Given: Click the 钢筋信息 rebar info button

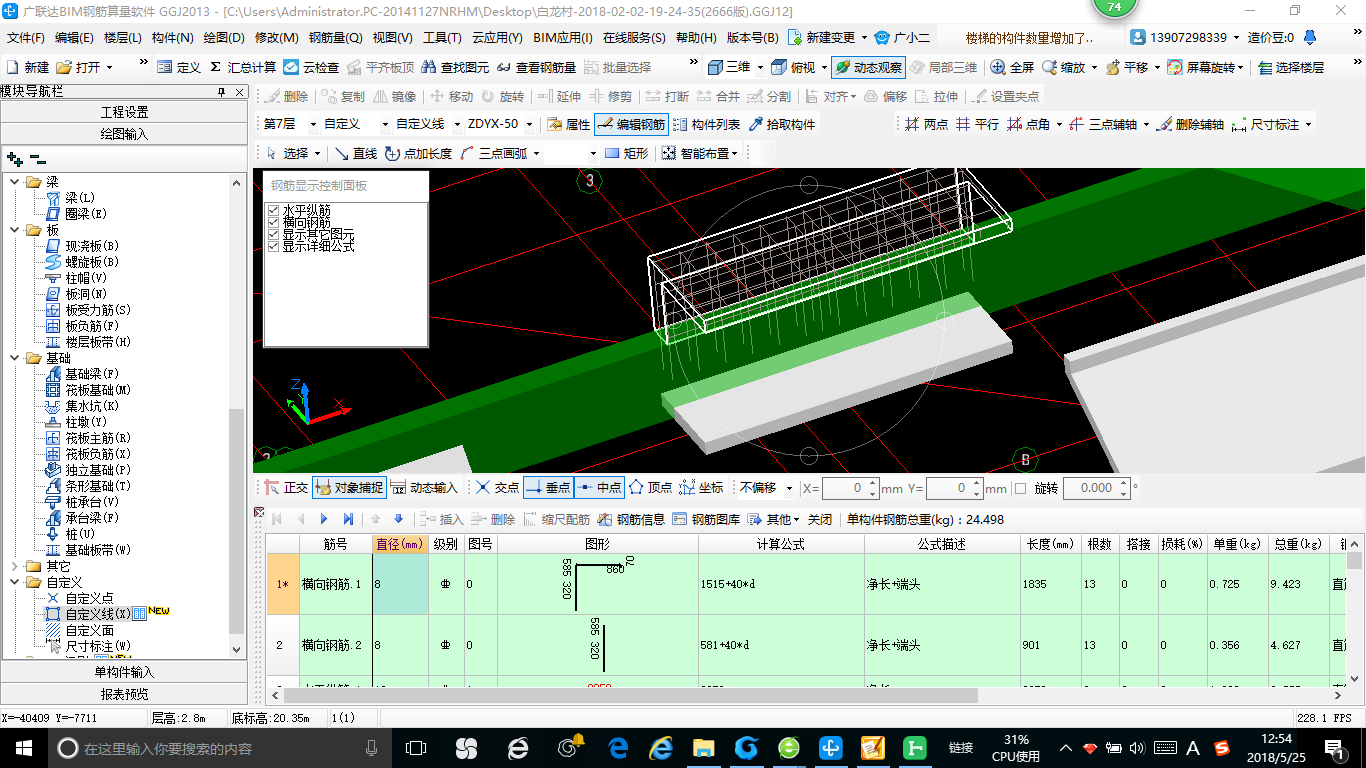Looking at the screenshot, I should (631, 519).
